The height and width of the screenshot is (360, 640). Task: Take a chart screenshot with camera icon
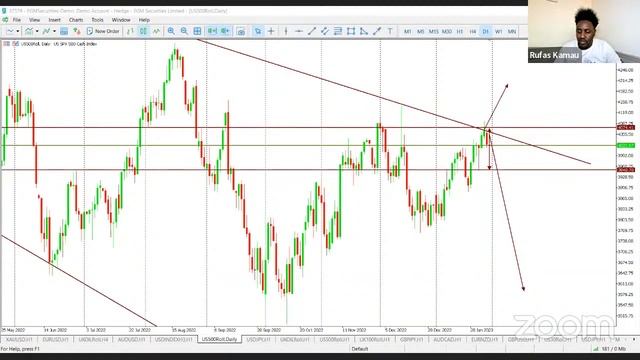coord(241,31)
